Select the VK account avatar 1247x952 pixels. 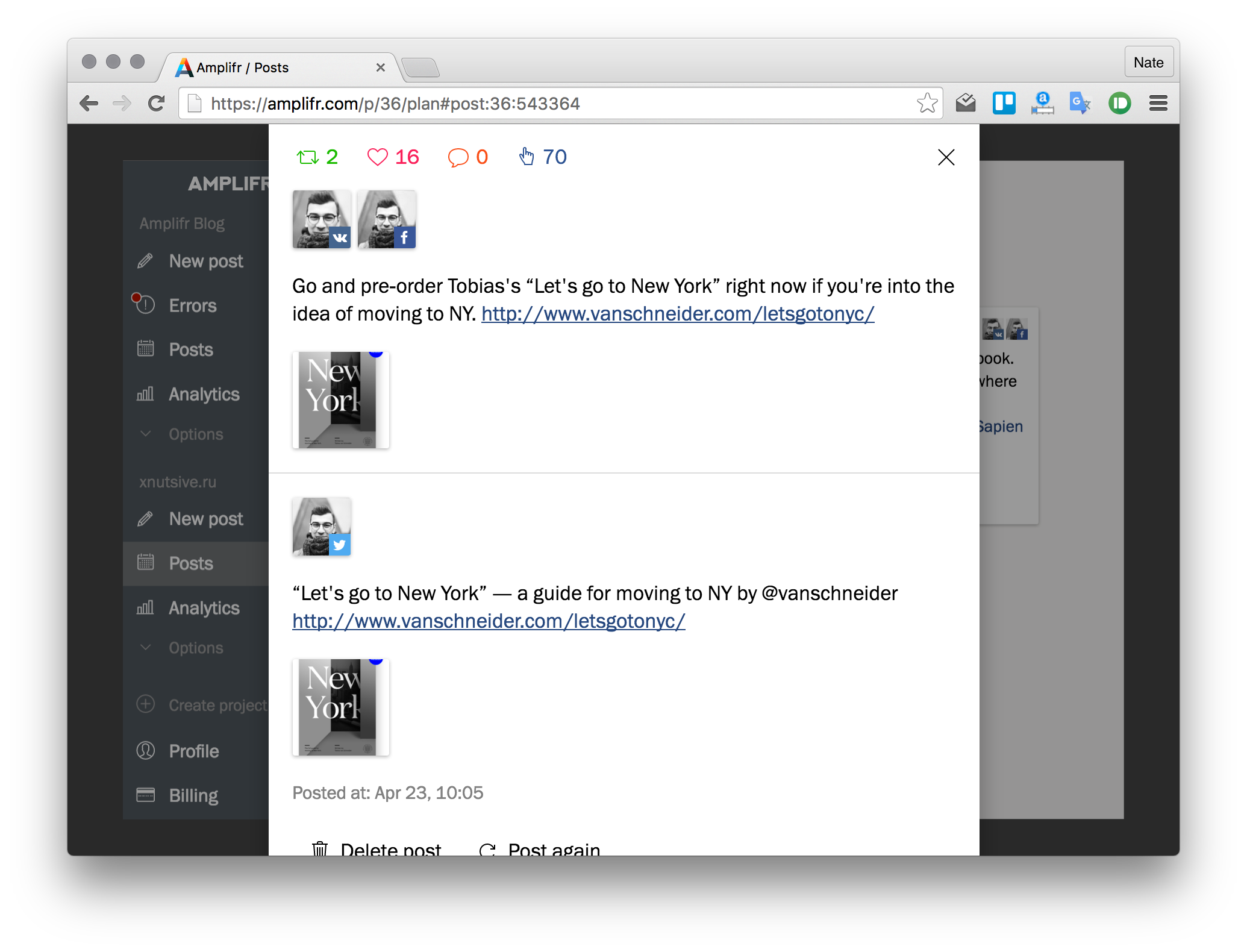[322, 219]
